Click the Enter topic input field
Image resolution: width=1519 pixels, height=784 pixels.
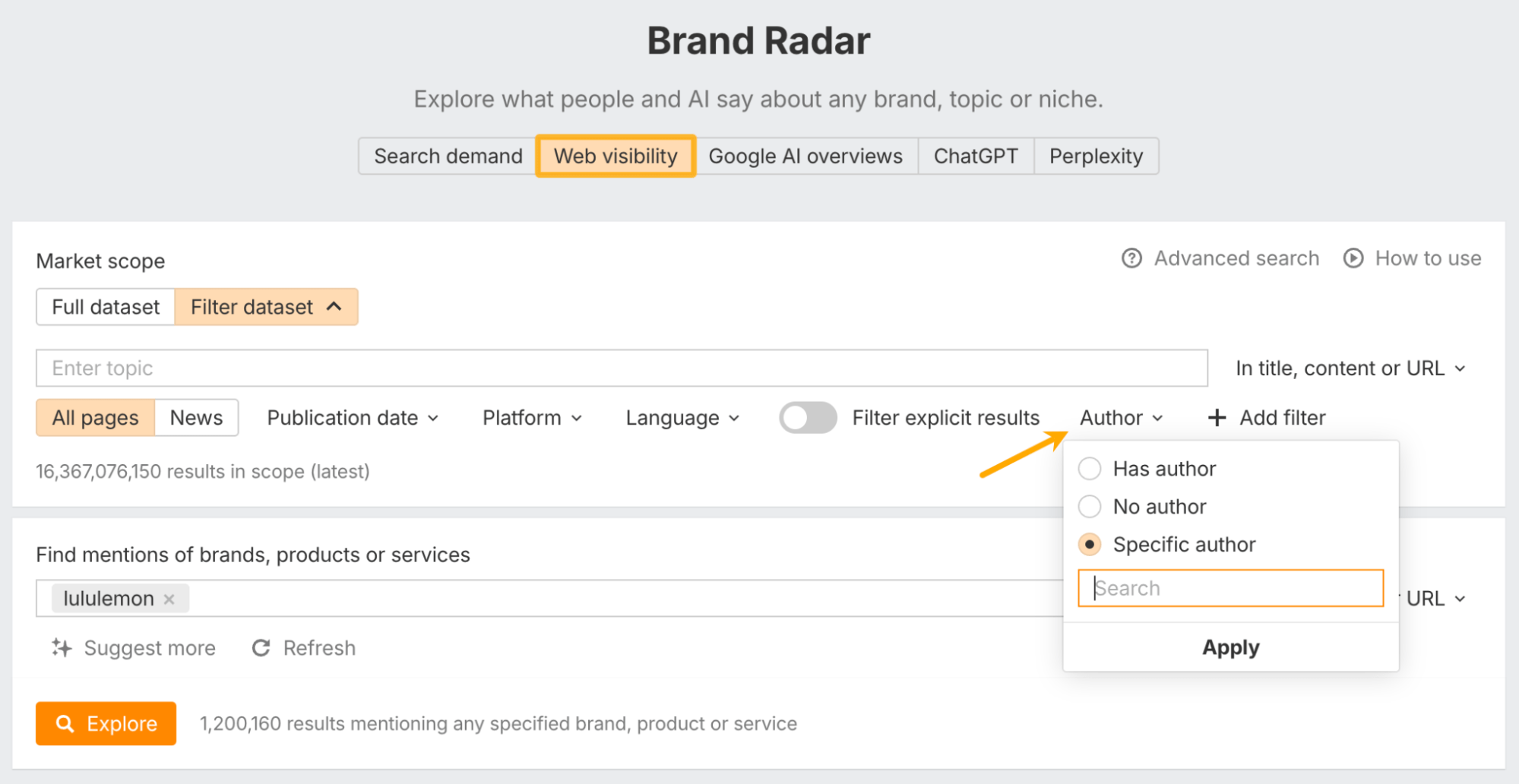click(621, 368)
